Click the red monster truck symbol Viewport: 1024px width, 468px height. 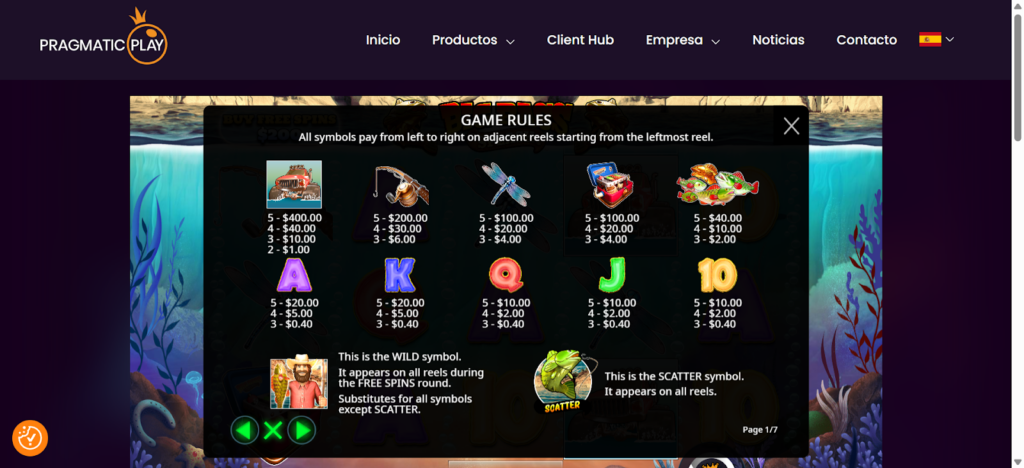click(x=294, y=184)
